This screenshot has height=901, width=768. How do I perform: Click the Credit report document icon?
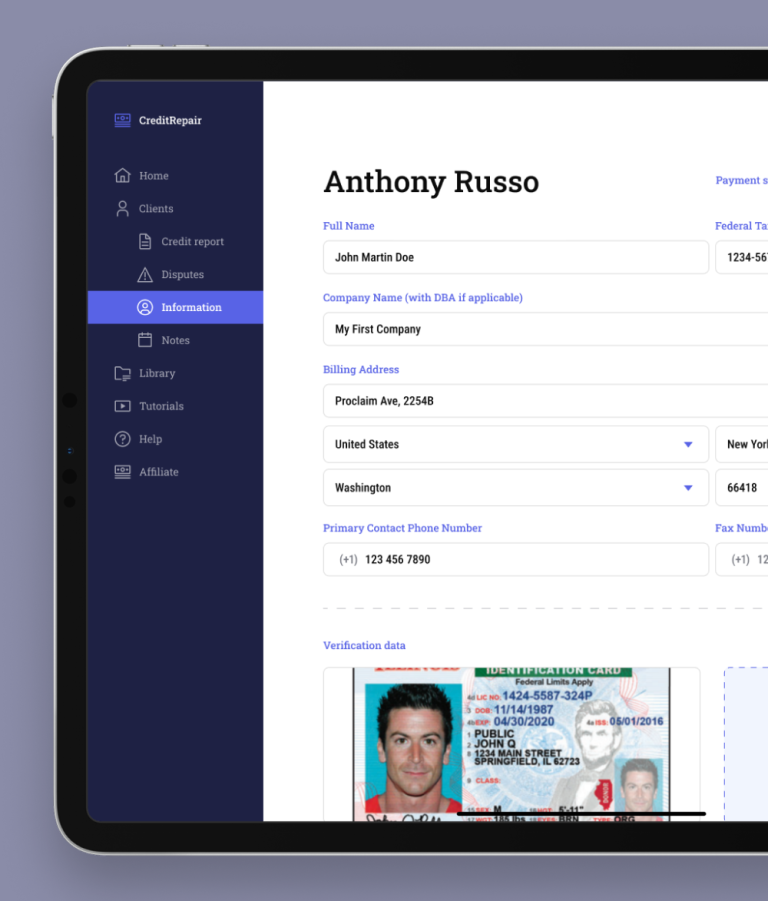(x=145, y=242)
